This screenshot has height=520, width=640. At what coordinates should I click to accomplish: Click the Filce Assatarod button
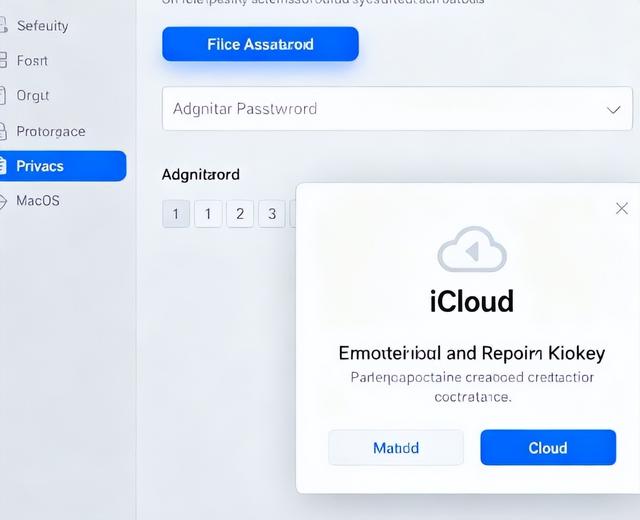tap(260, 44)
